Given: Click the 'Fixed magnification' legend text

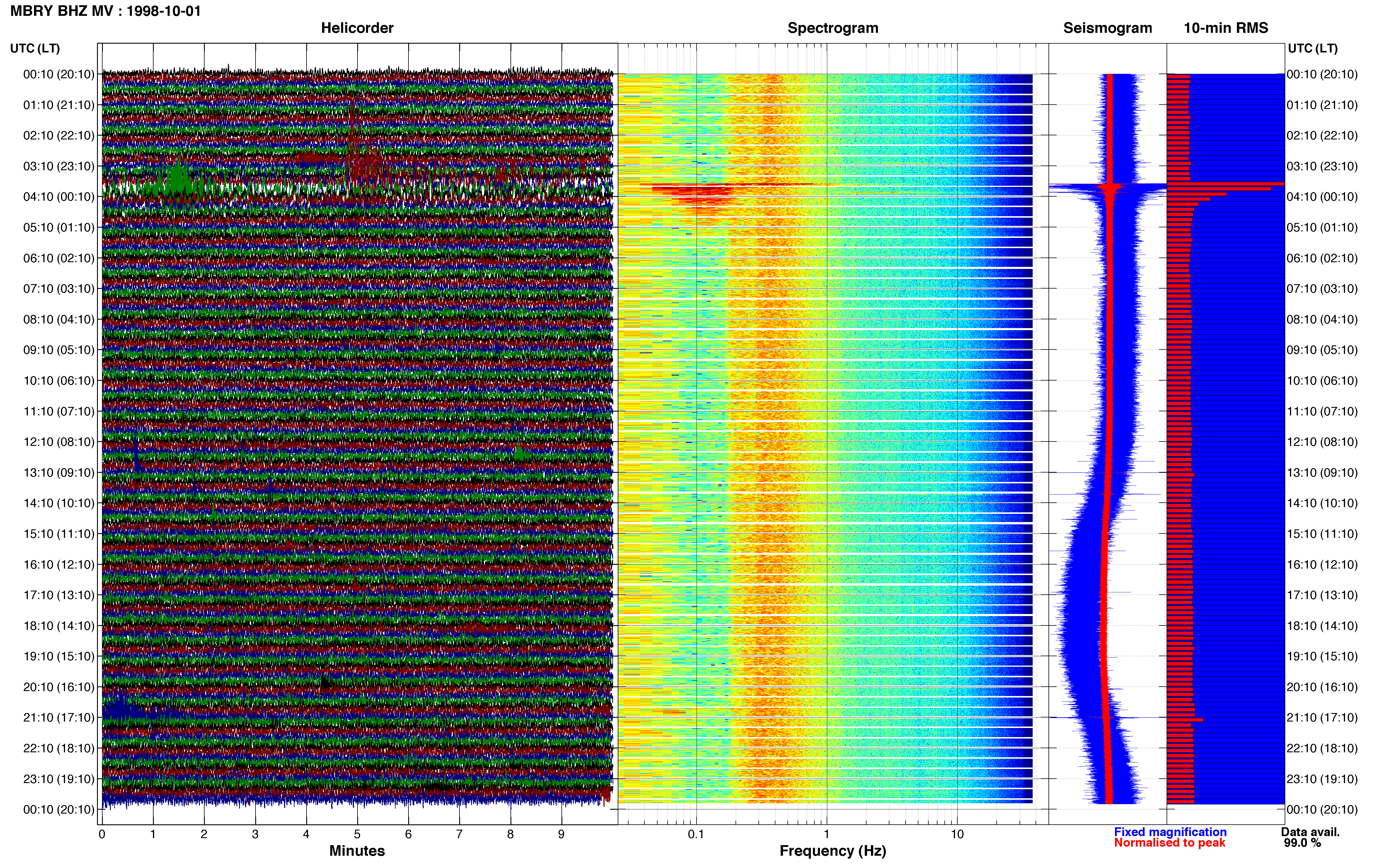Looking at the screenshot, I should (x=1170, y=832).
